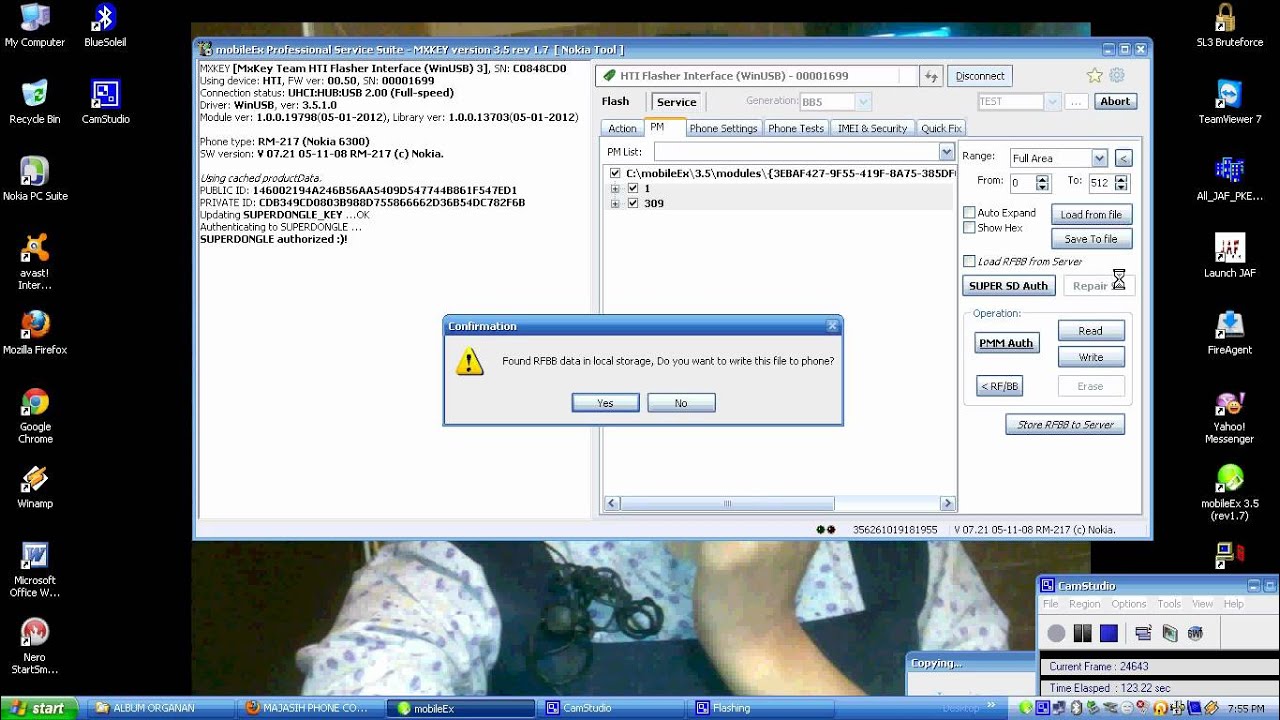Click the '< RF/BB' button

(999, 386)
